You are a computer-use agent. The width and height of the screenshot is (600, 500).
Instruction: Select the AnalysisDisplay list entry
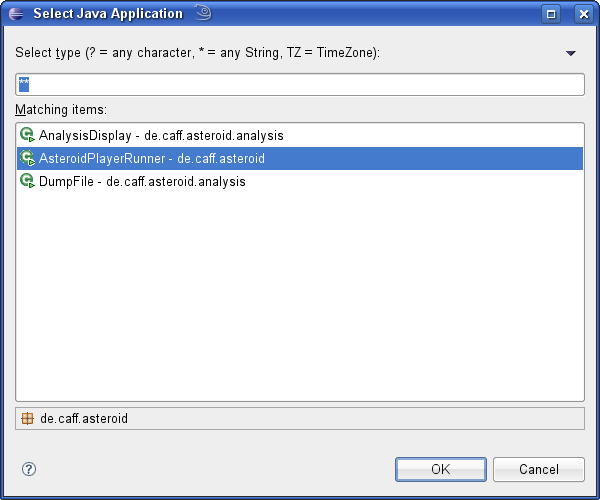point(300,135)
